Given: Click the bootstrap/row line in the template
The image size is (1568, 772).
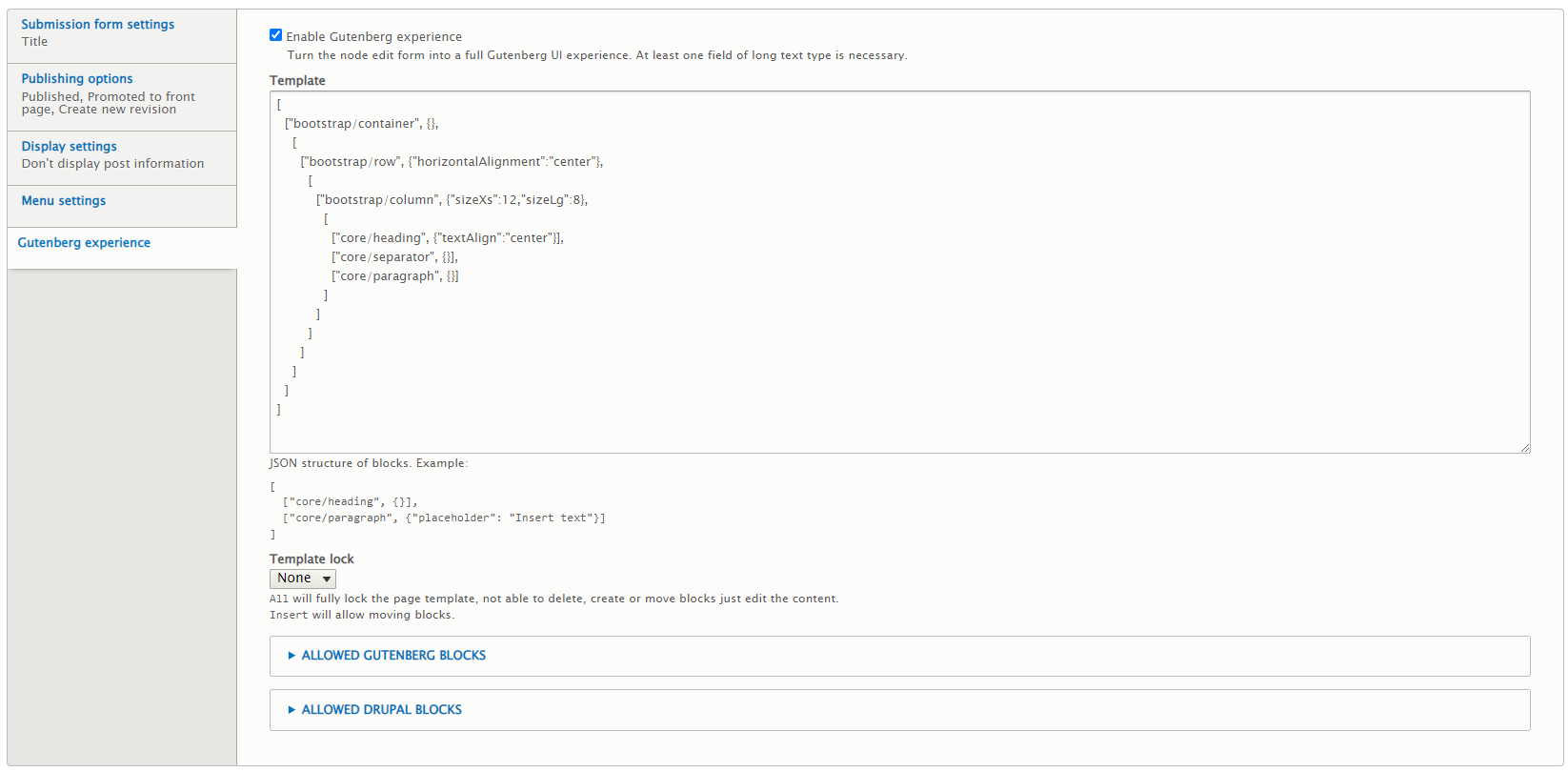Looking at the screenshot, I should pos(452,162).
